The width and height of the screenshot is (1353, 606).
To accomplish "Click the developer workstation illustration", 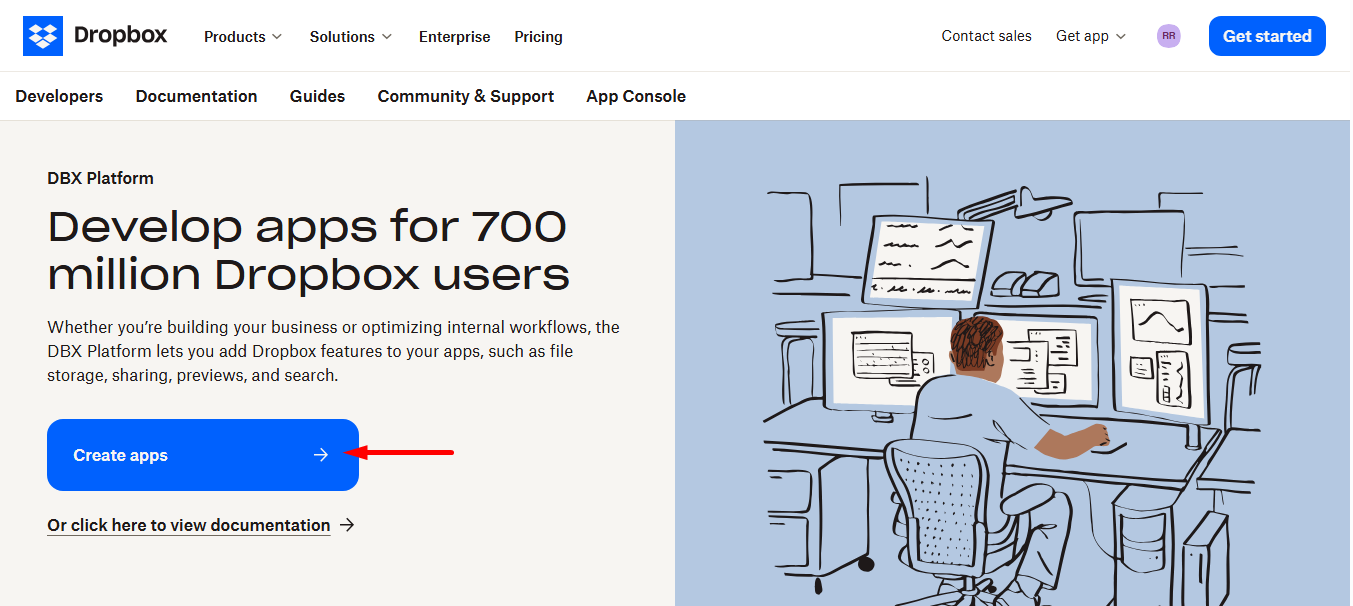I will point(1012,380).
